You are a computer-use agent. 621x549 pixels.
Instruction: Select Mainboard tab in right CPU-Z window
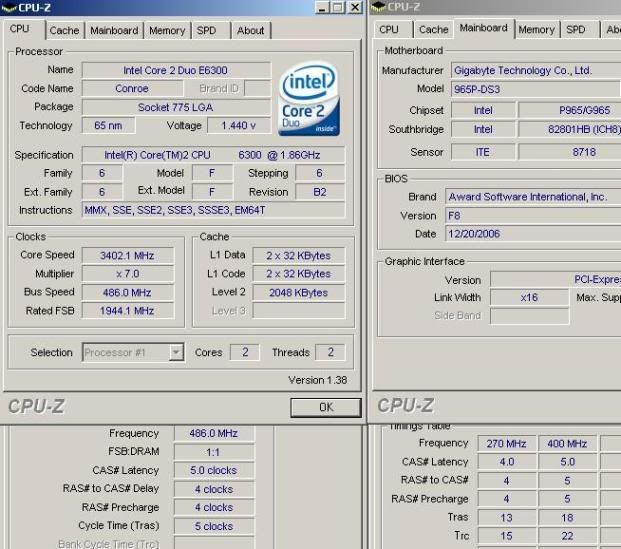(x=483, y=28)
